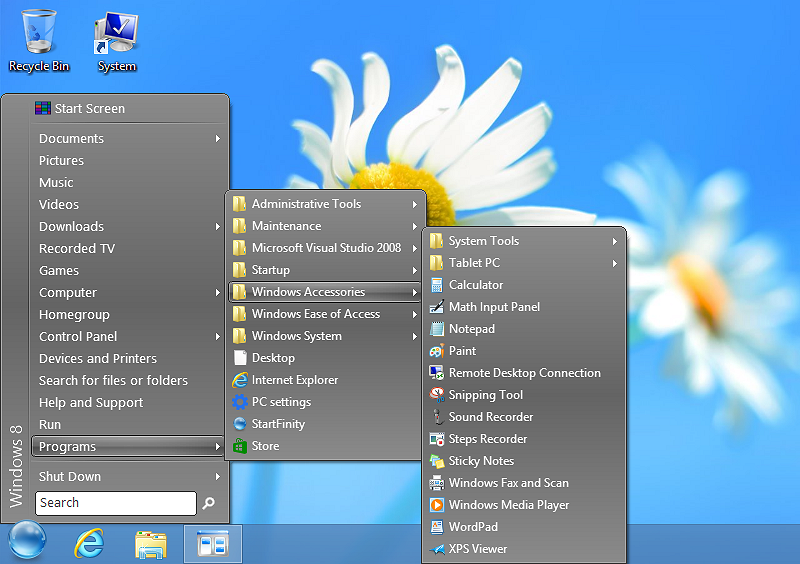
Task: Open the Videos menu item
Action: pyautogui.click(x=128, y=204)
